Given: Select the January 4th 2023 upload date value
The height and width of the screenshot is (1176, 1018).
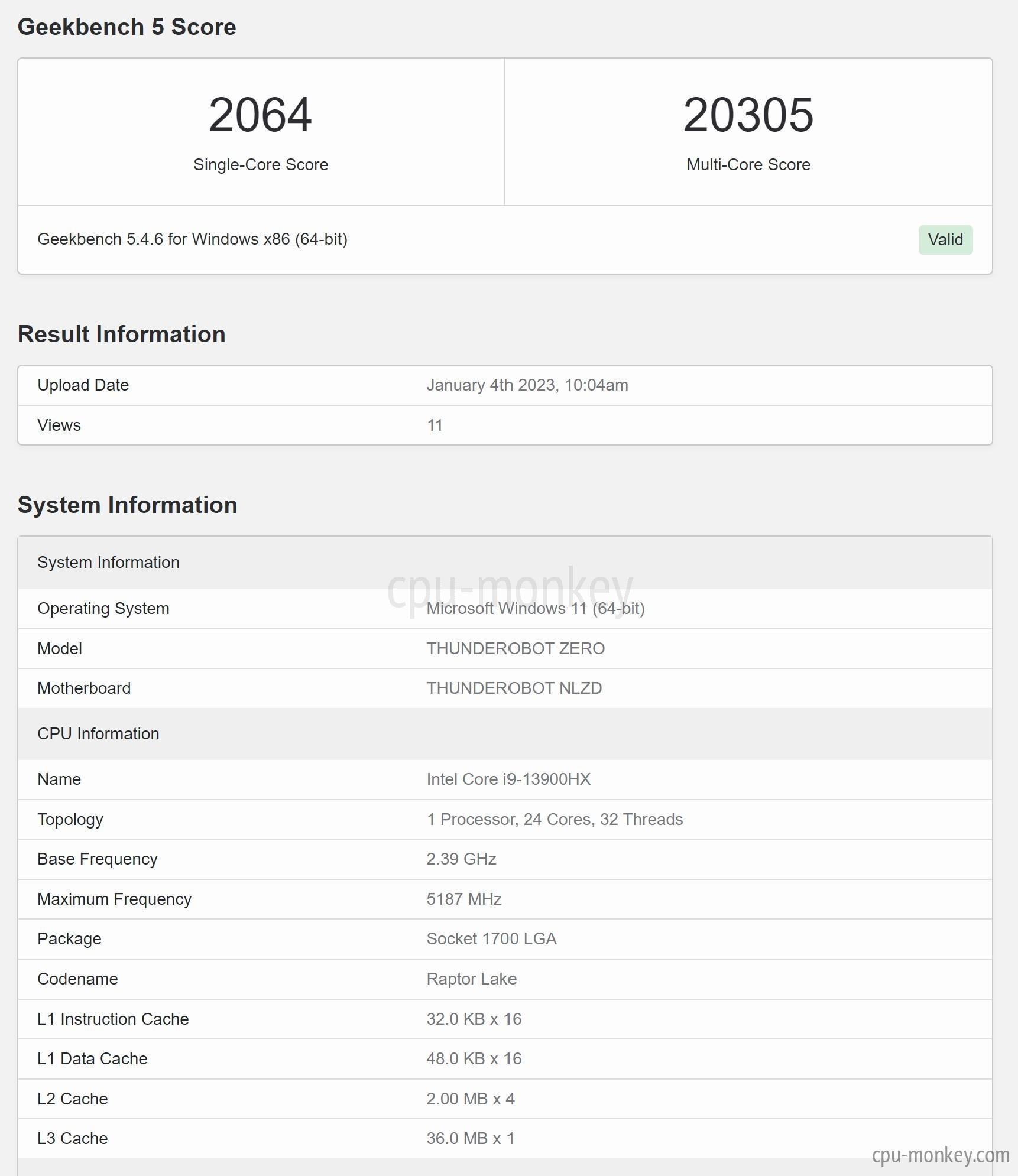Looking at the screenshot, I should click(527, 385).
